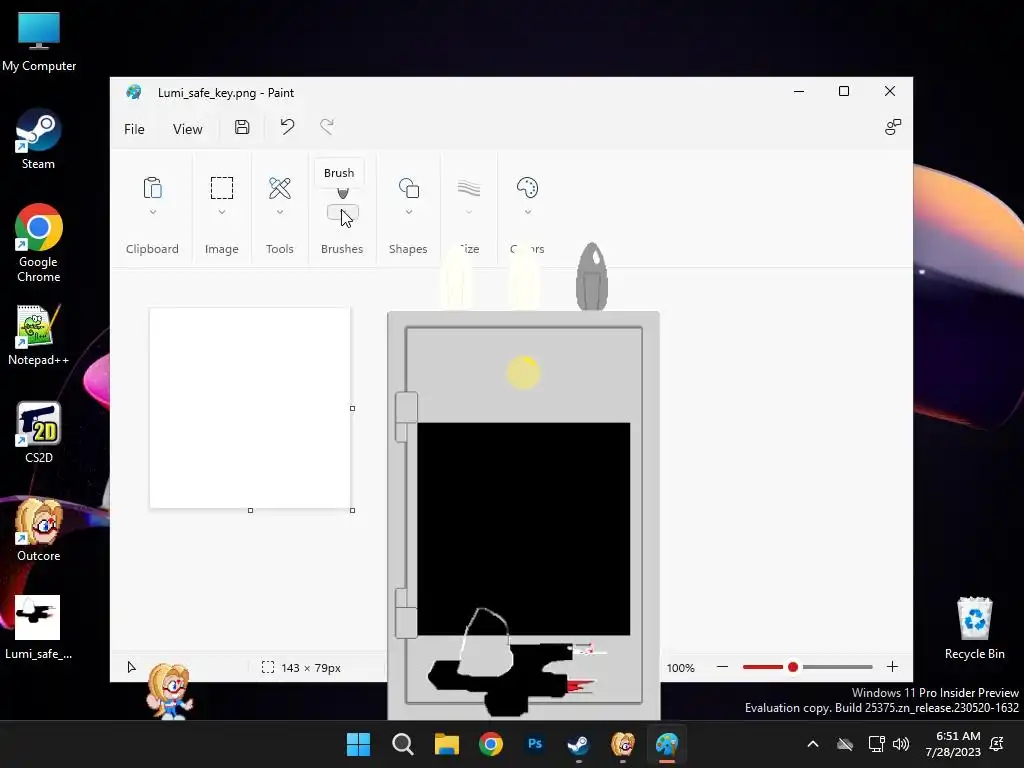The height and width of the screenshot is (768, 1024).
Task: Choose the Image selection rectangle tool
Action: coord(222,188)
